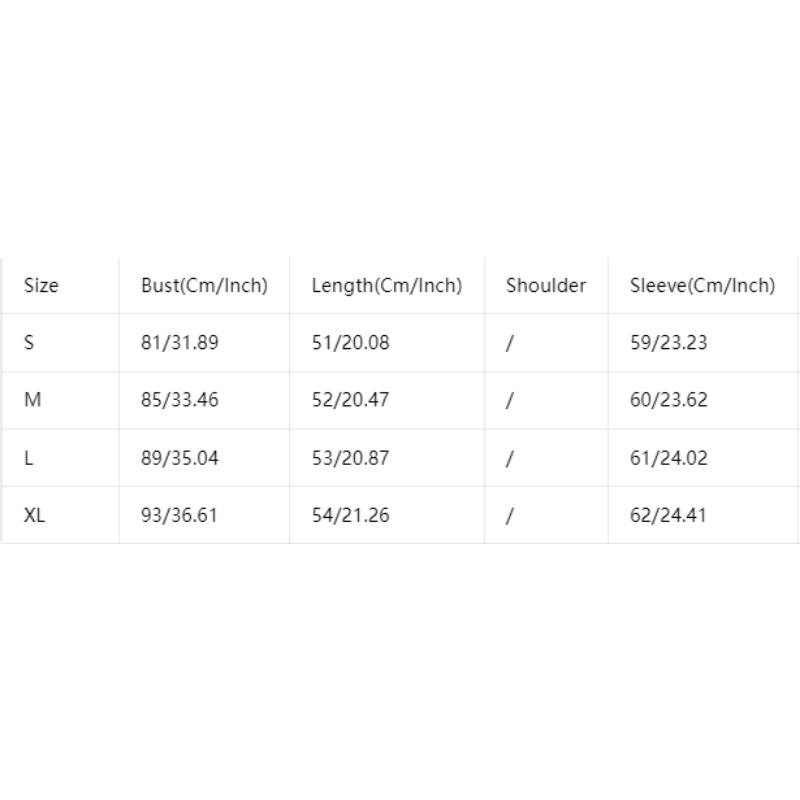Select the Length(Cm/Inch) header cell
Viewport: 800px width, 800px height.
pyautogui.click(x=387, y=285)
